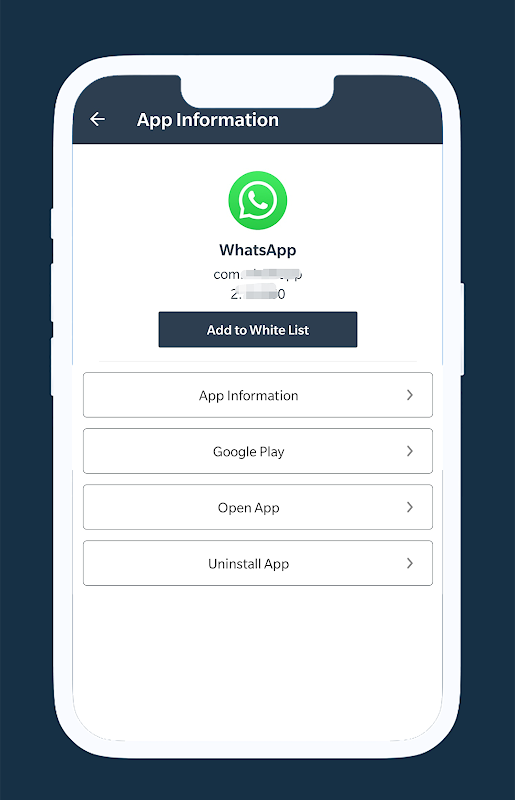Click the Add to White List button
Viewport: 515px width, 800px height.
(x=258, y=330)
